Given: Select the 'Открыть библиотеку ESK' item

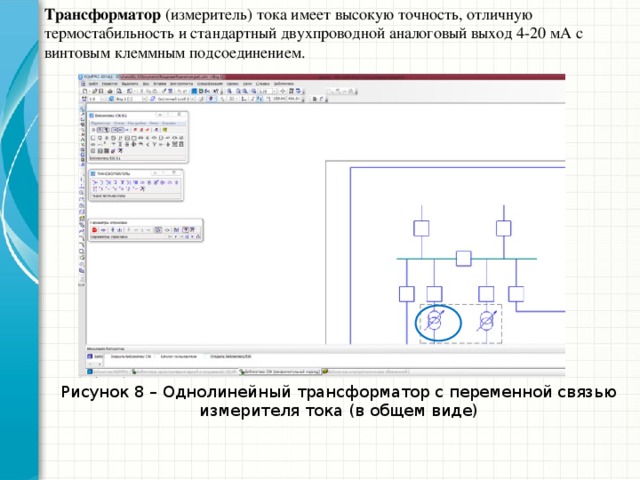Looking at the screenshot, I should click(231, 357).
